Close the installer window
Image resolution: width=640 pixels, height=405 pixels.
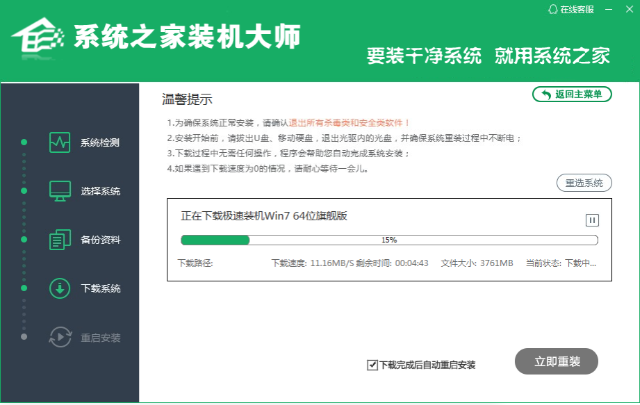pos(629,9)
